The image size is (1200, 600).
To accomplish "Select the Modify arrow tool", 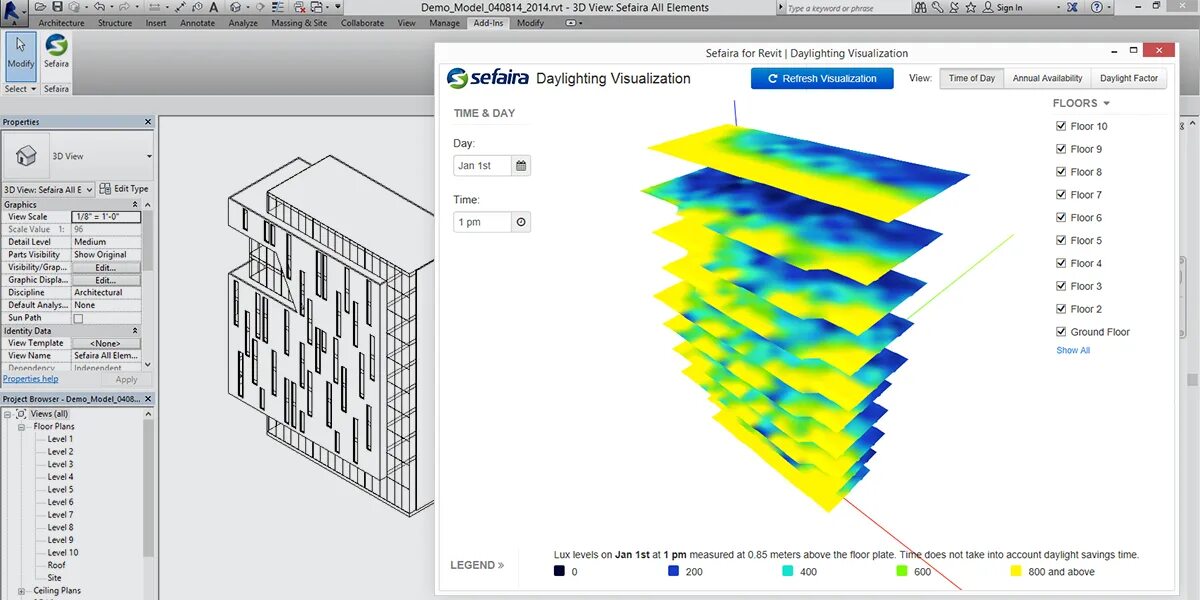I will pos(20,55).
